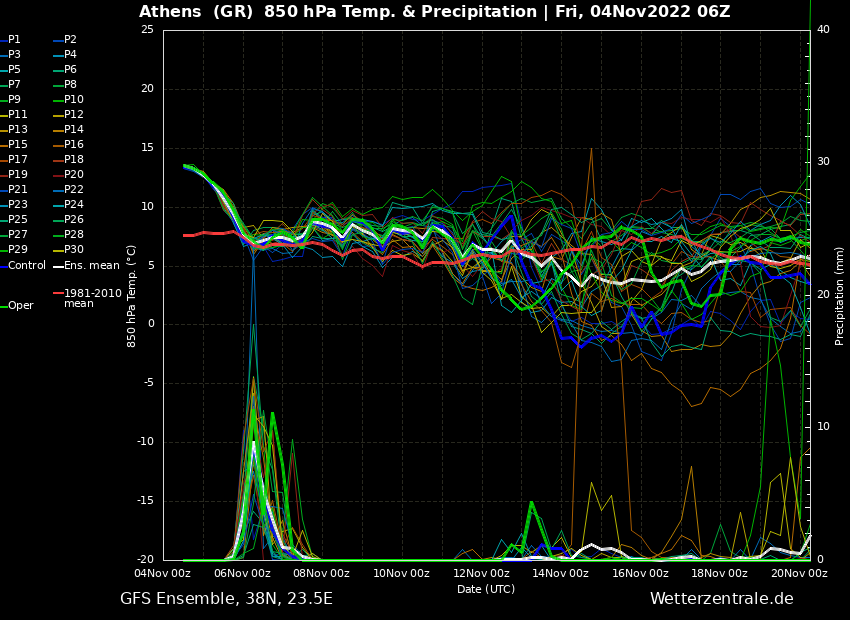Click the P15 ensemble member label
This screenshot has width=850, height=620.
[x=14, y=144]
